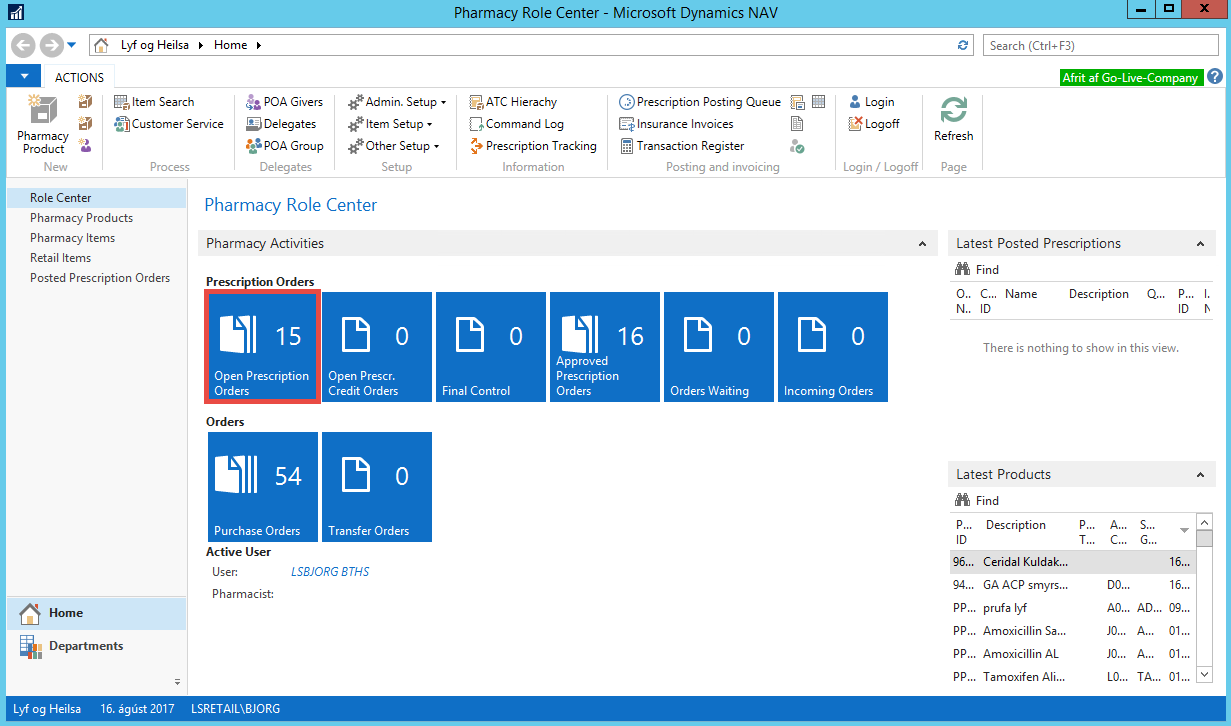Click the Search box field

[x=1100, y=45]
